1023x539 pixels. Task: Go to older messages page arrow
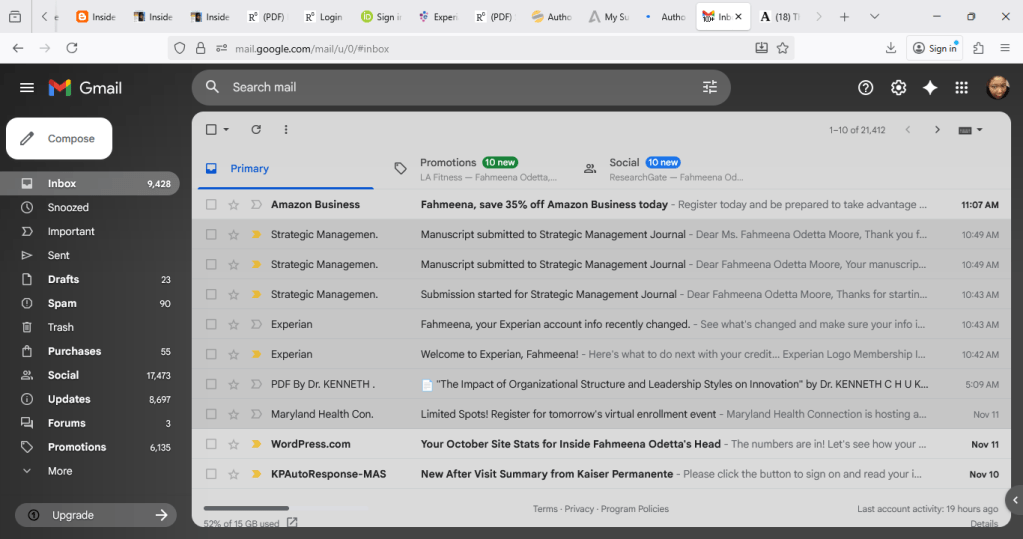click(x=937, y=129)
